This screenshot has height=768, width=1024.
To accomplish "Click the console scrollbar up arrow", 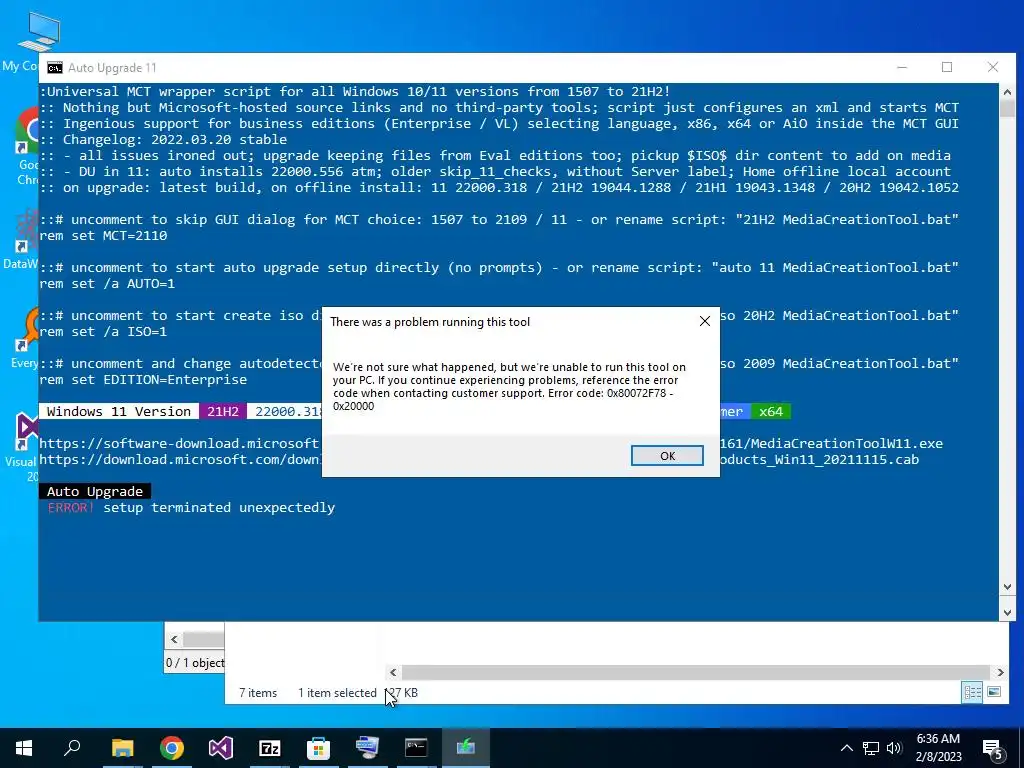I will 1007,91.
